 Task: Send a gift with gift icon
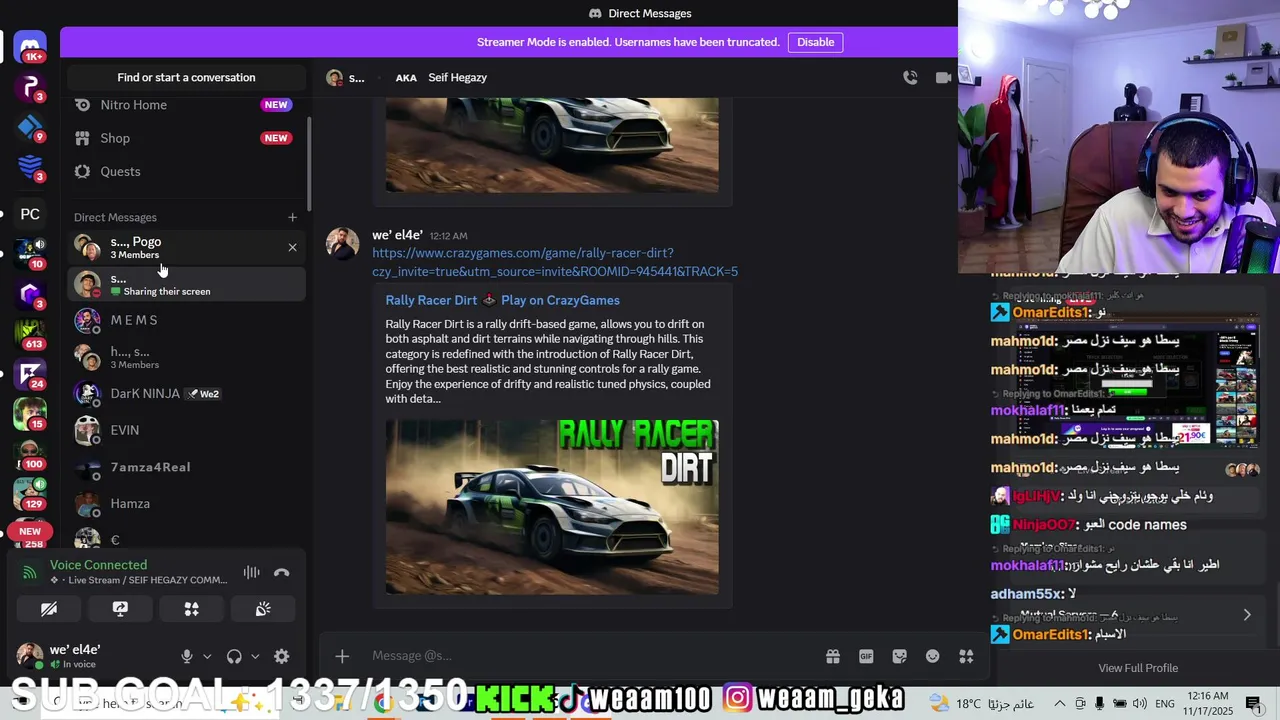point(832,656)
